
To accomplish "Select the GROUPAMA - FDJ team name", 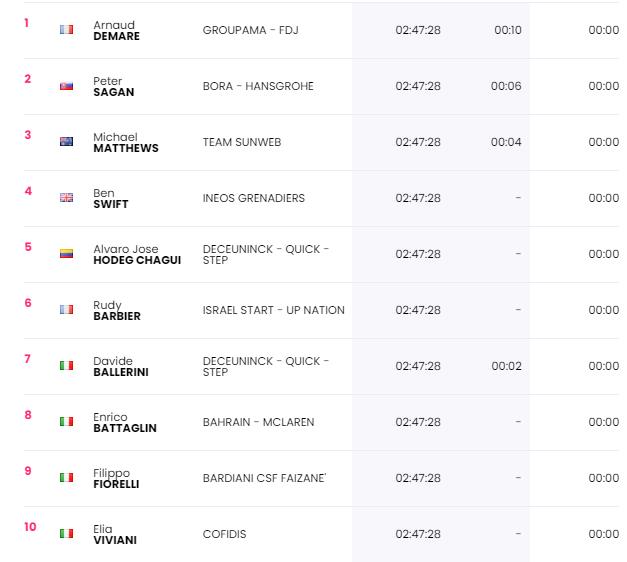I will click(250, 30).
